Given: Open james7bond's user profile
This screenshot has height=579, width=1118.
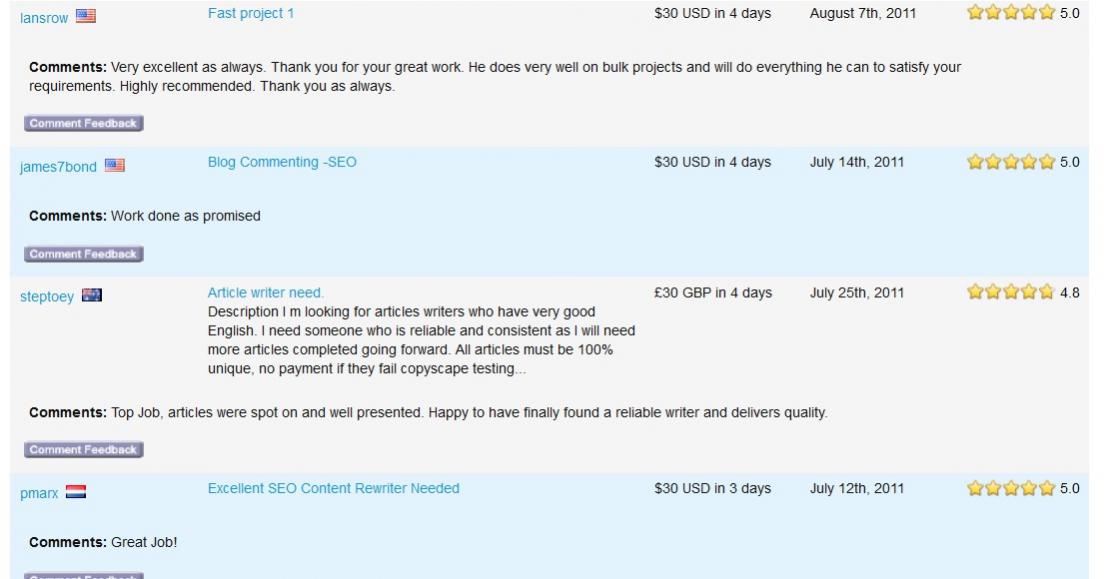Looking at the screenshot, I should [x=58, y=167].
